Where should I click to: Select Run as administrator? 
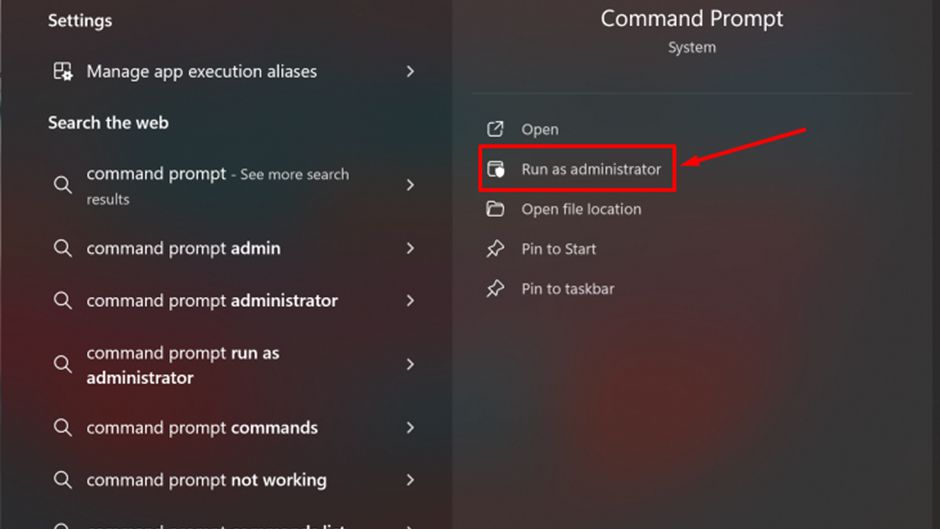pyautogui.click(x=591, y=169)
